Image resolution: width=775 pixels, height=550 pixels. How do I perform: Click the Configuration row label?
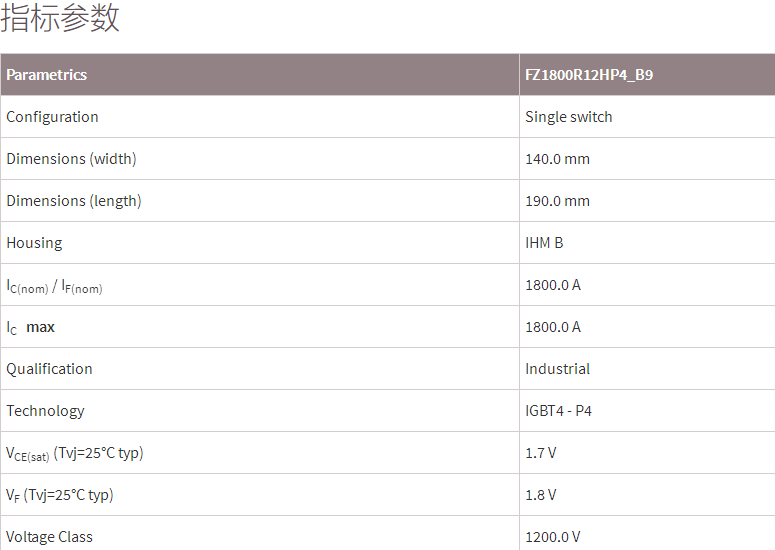52,117
